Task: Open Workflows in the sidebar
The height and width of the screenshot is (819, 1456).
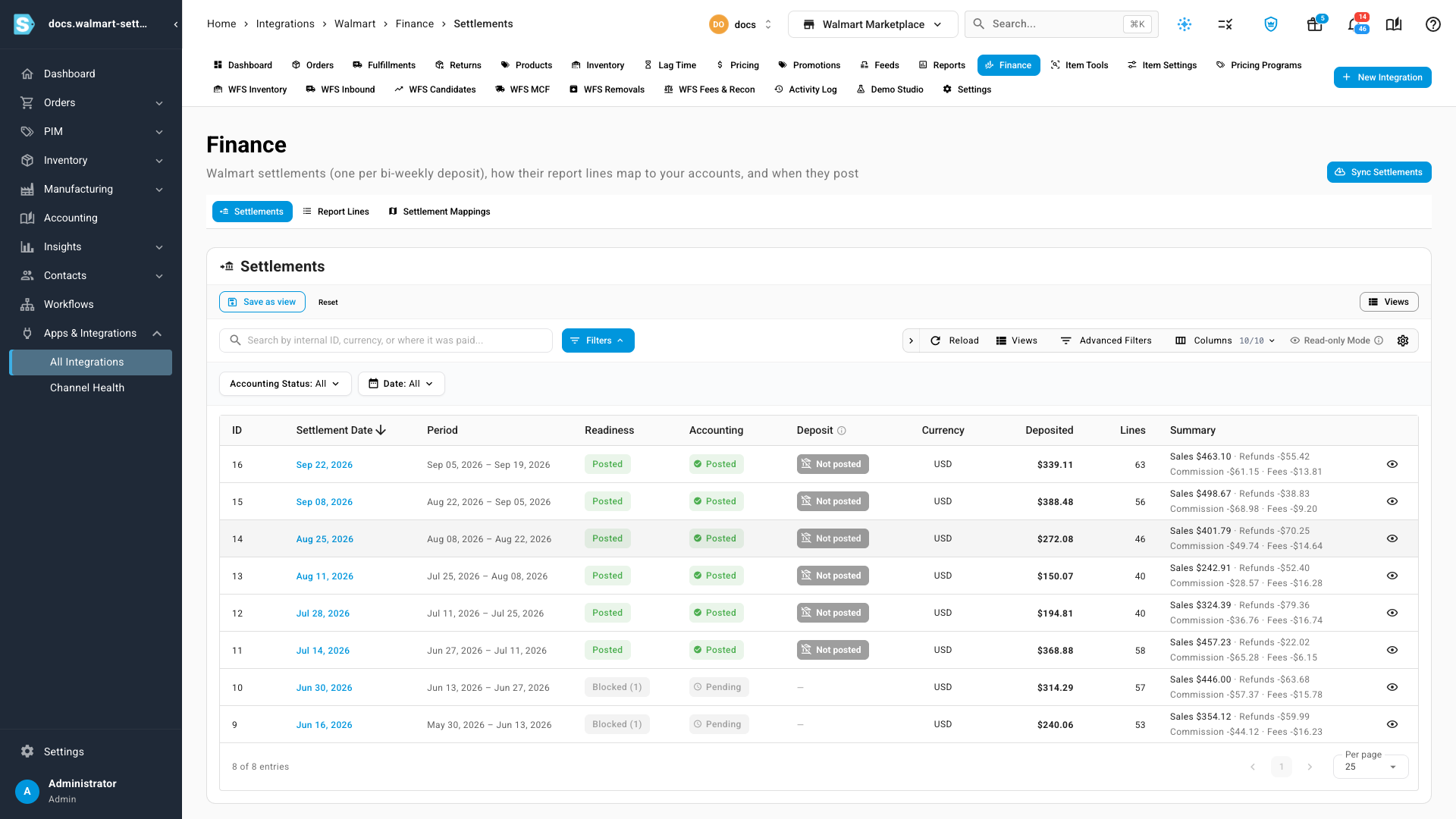Action: [91, 304]
